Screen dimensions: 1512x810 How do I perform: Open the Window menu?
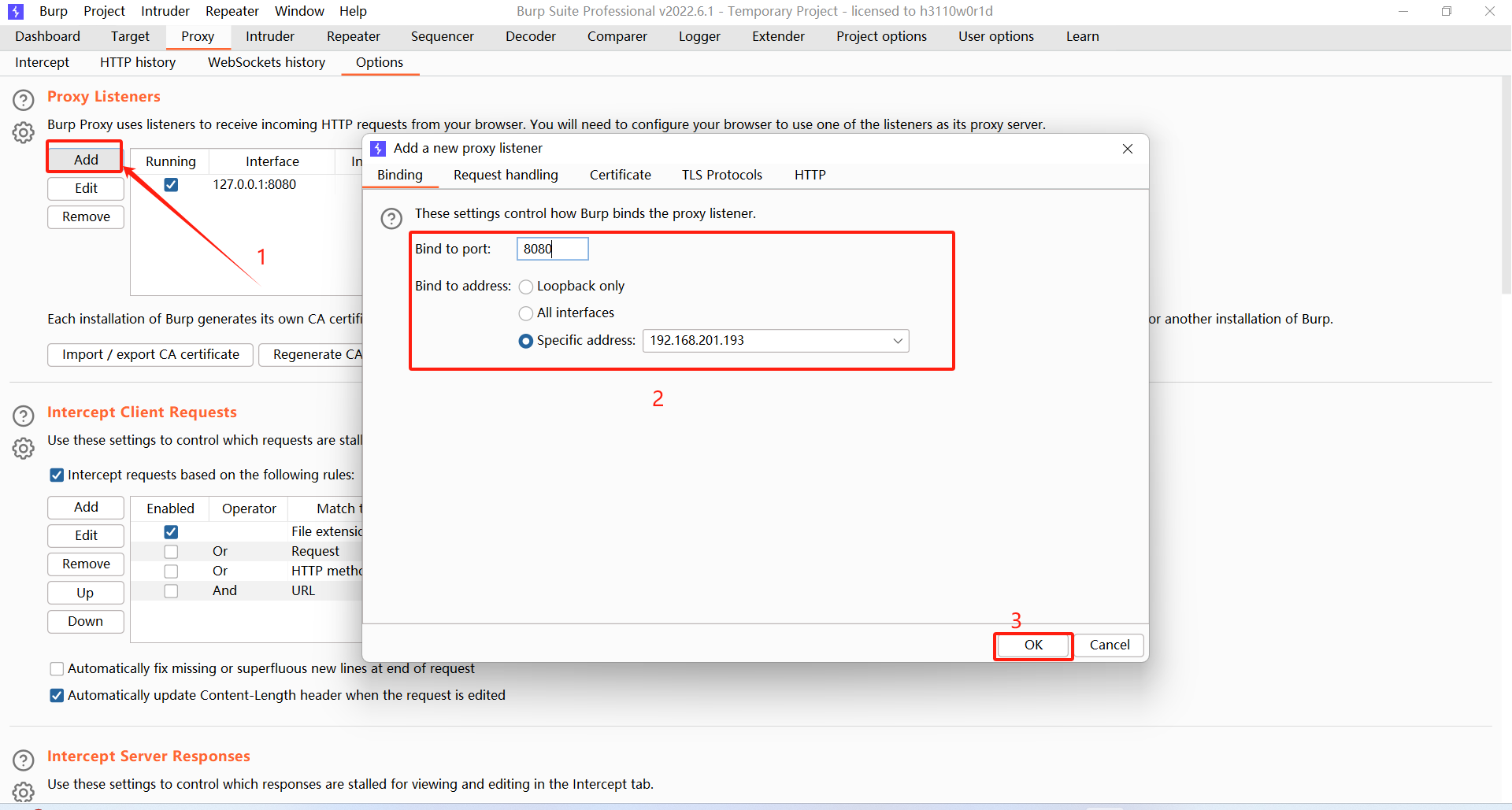(x=299, y=11)
